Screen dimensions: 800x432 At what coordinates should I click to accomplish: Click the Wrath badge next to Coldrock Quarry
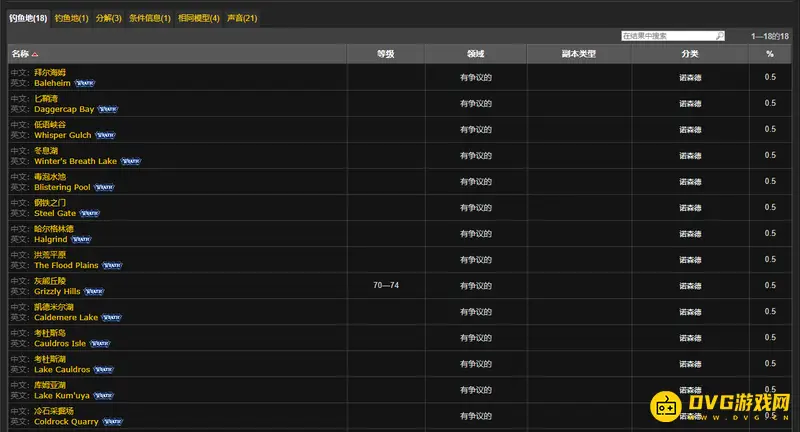(112, 421)
